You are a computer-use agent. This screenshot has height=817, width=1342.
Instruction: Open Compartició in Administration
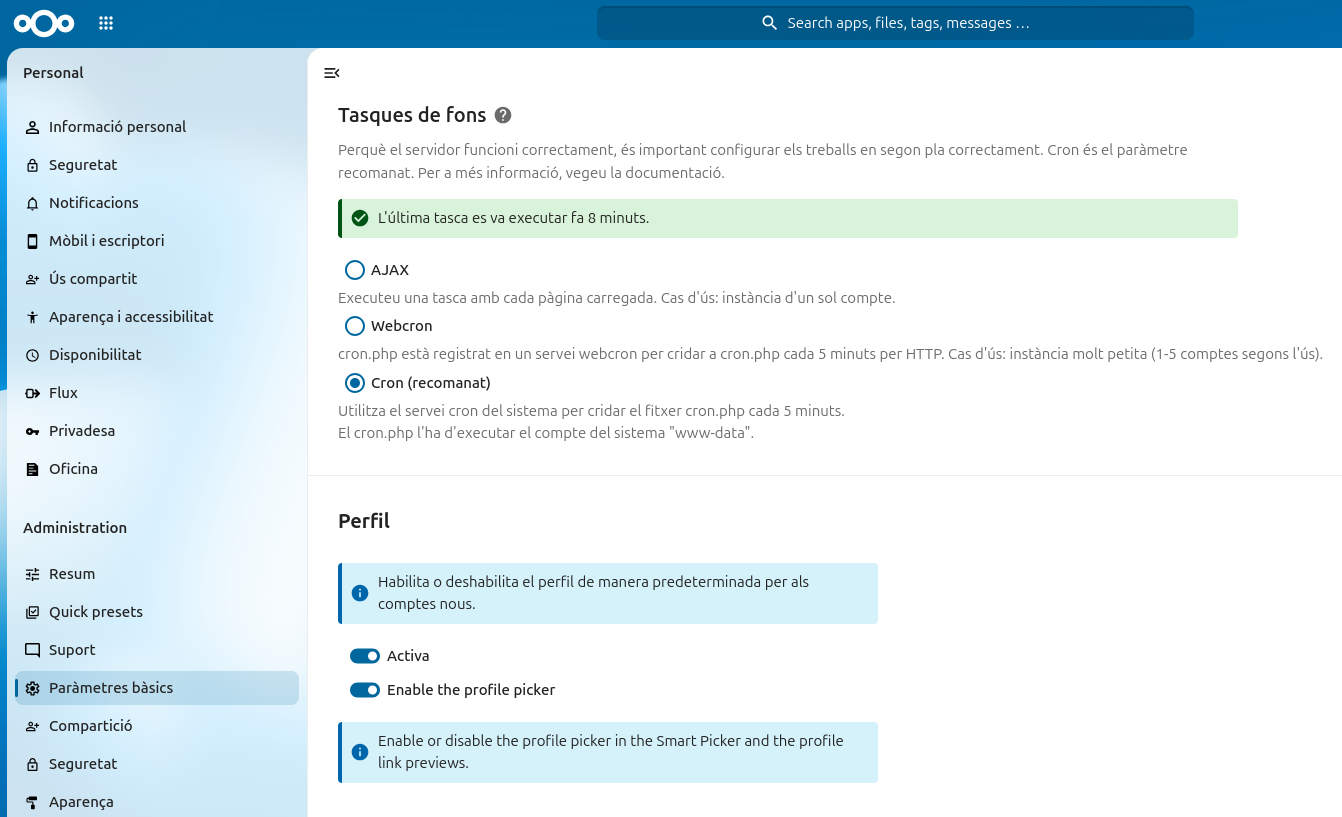[157, 726]
